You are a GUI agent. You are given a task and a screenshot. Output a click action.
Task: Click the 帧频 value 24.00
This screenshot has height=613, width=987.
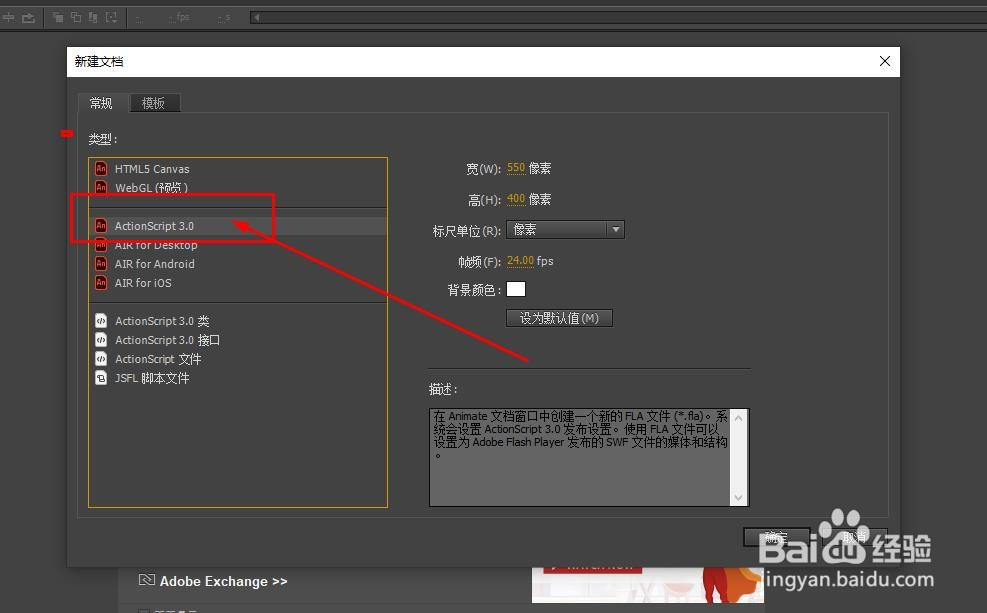520,261
